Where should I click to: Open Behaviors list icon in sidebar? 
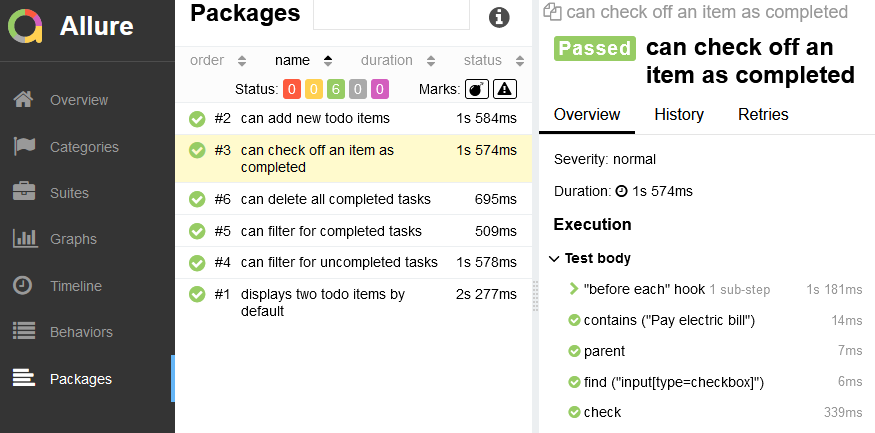(24, 332)
